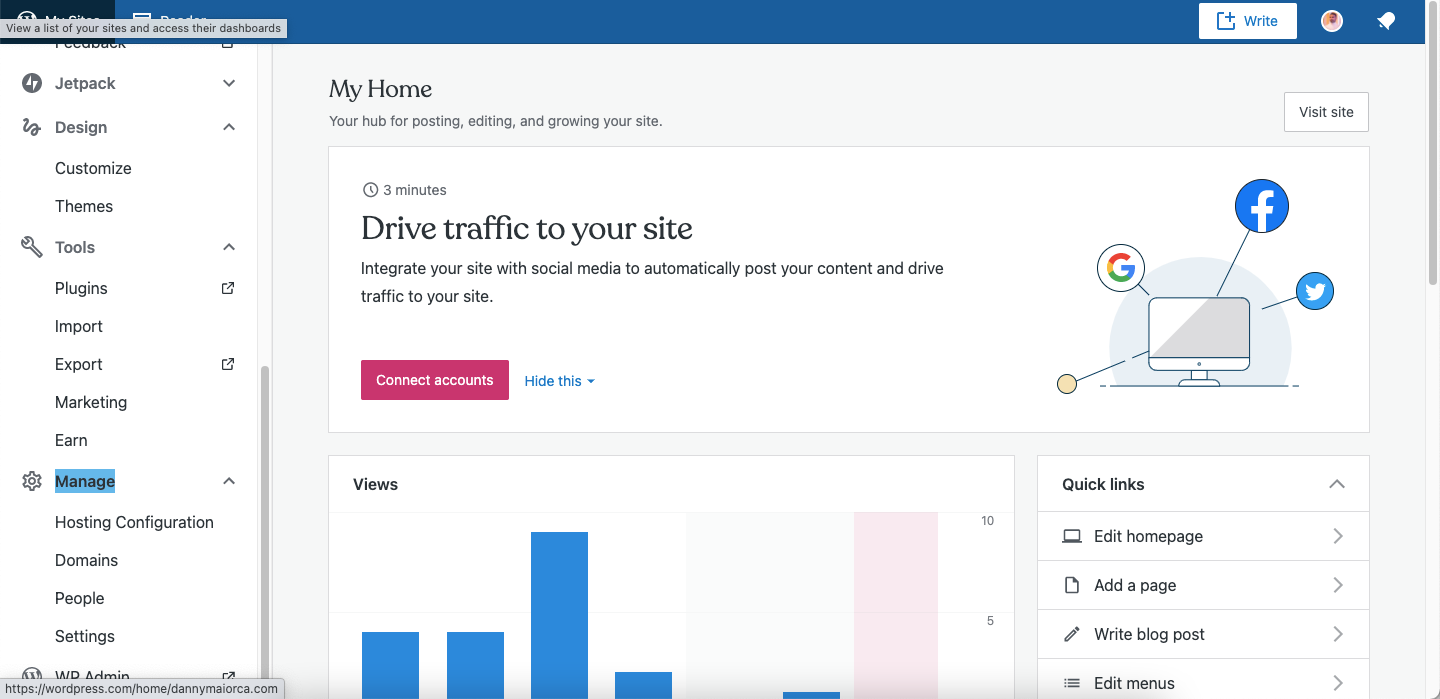Open Marketing under Tools

tap(91, 402)
